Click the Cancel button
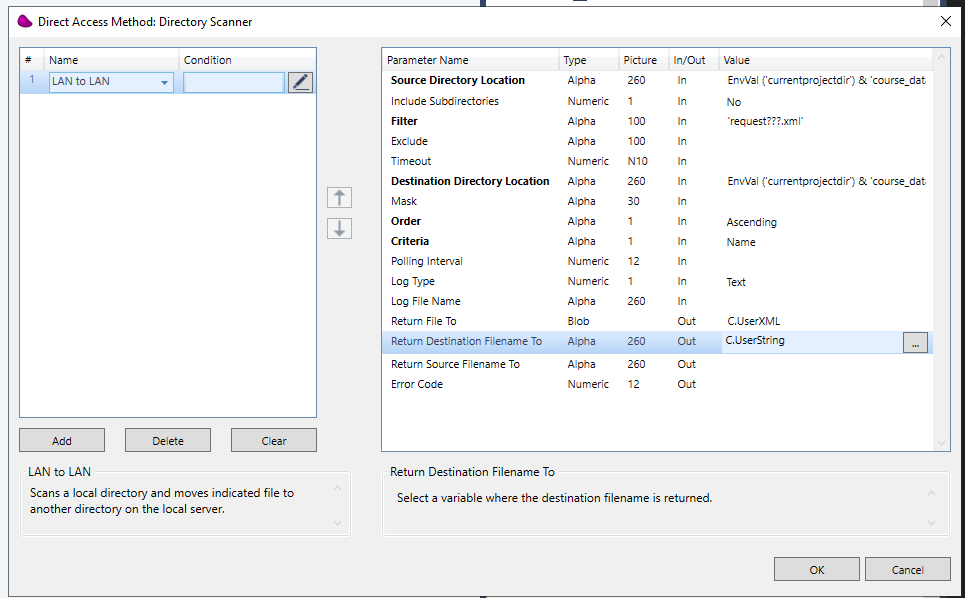The image size is (965, 598). click(x=908, y=570)
